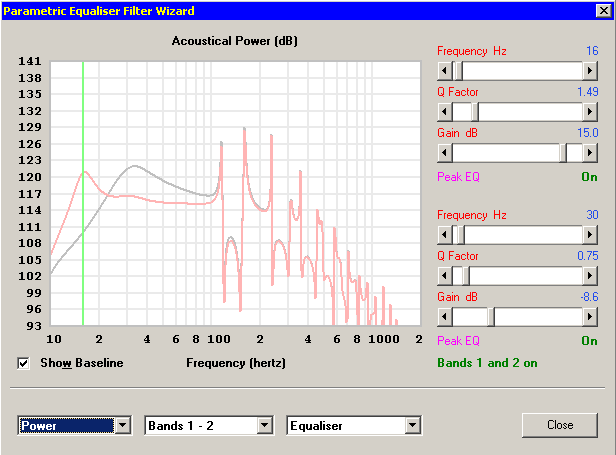The width and height of the screenshot is (616, 455).
Task: Increase band 1 Frequency with right arrow
Action: click(590, 71)
